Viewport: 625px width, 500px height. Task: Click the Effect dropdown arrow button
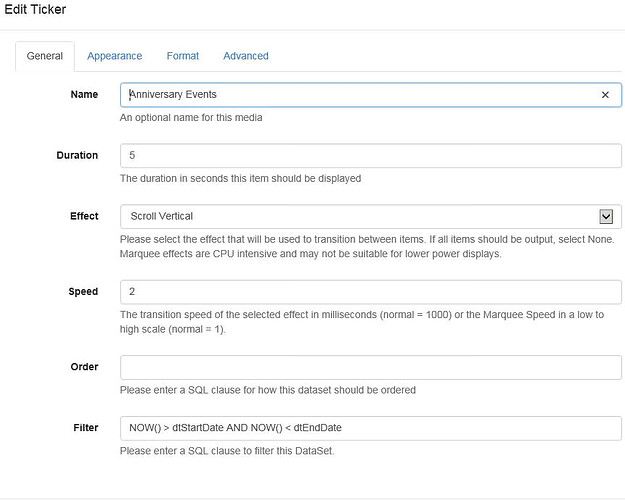(x=606, y=217)
